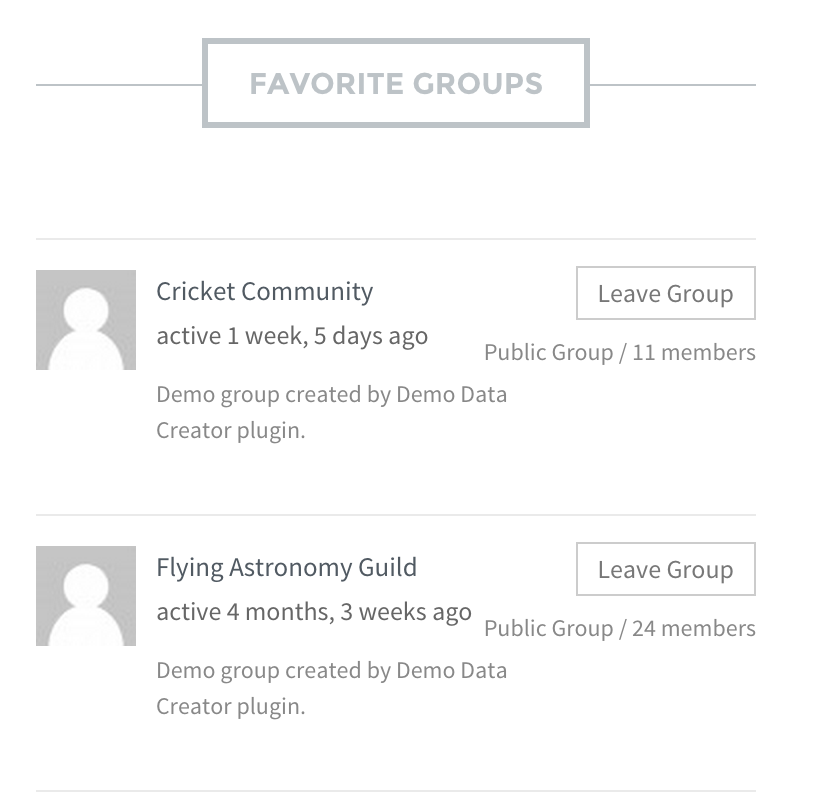
Task: Open the Cricket Community group name link
Action: pos(264,292)
